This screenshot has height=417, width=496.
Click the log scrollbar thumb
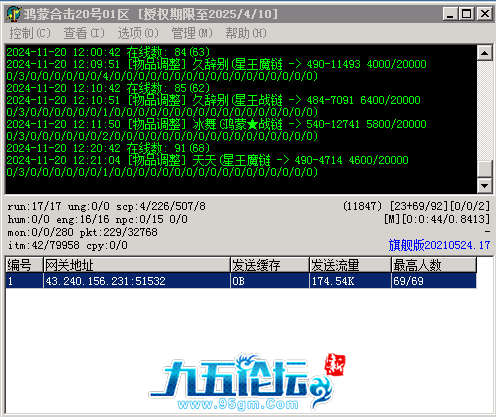(x=485, y=169)
